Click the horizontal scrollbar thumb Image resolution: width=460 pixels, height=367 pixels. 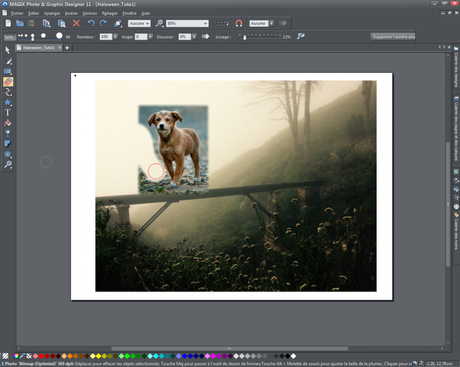(230, 348)
